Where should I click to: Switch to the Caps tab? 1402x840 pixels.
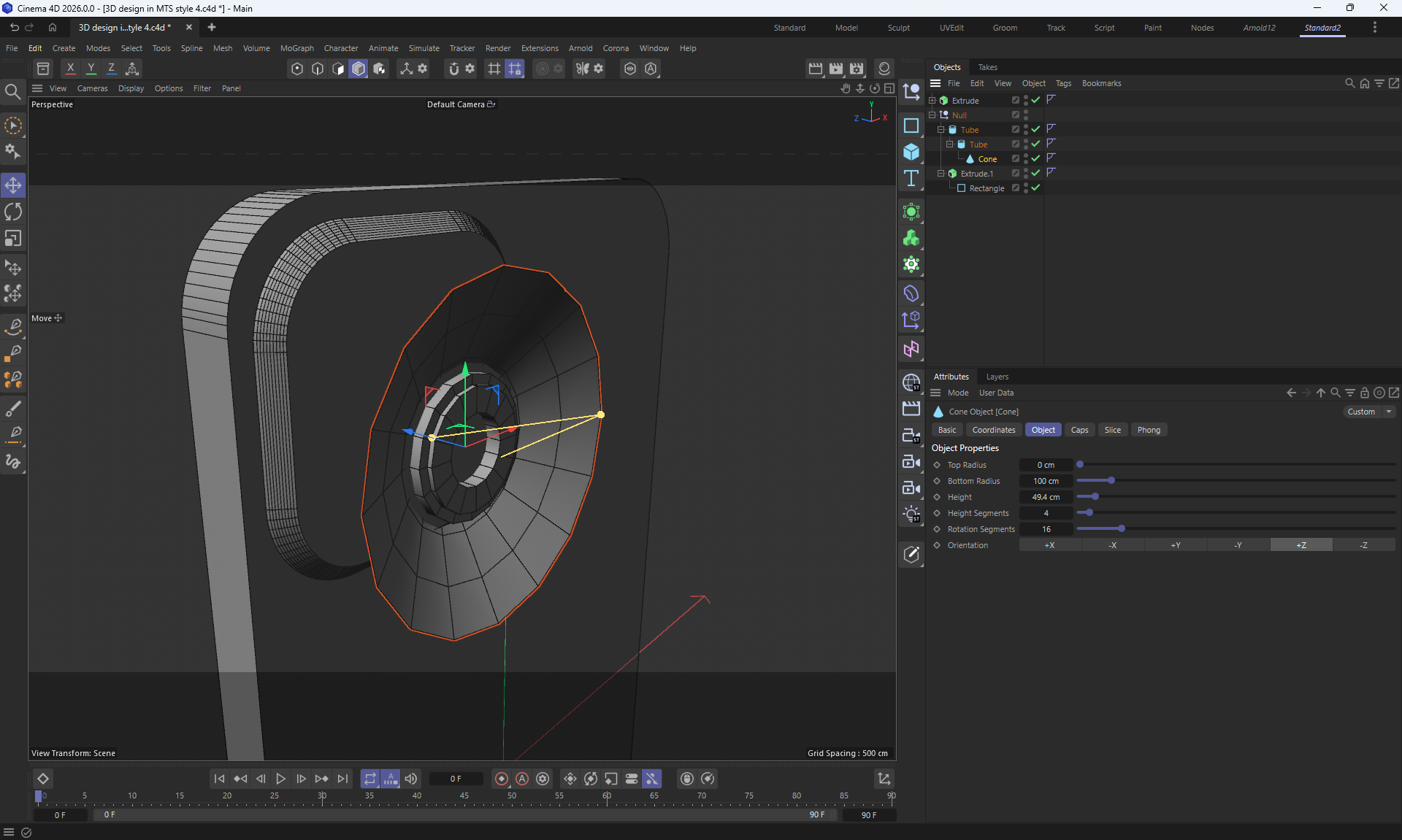(1079, 430)
